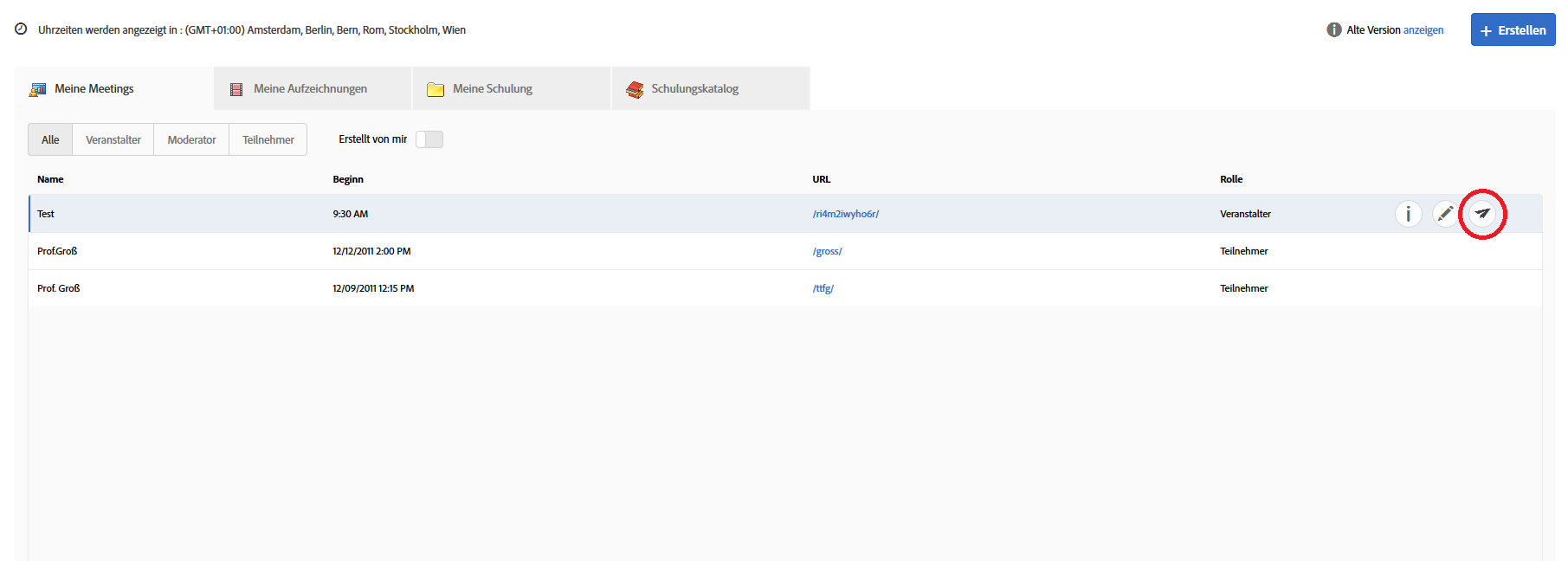Open the /gross/ meeting link

pyautogui.click(x=827, y=251)
